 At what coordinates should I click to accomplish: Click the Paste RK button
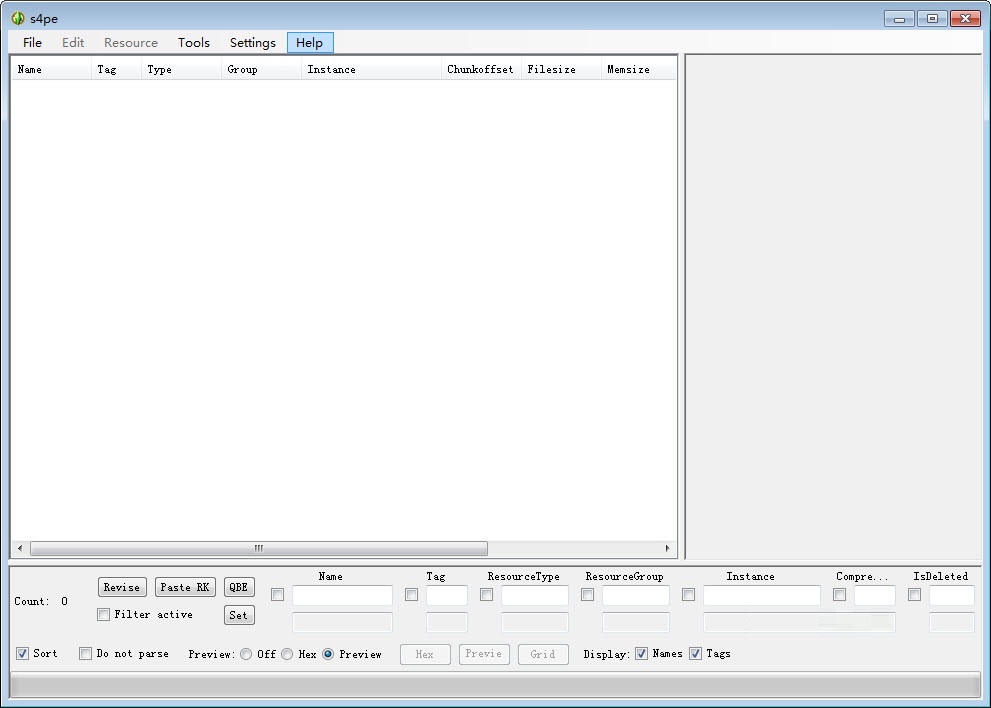(x=185, y=587)
